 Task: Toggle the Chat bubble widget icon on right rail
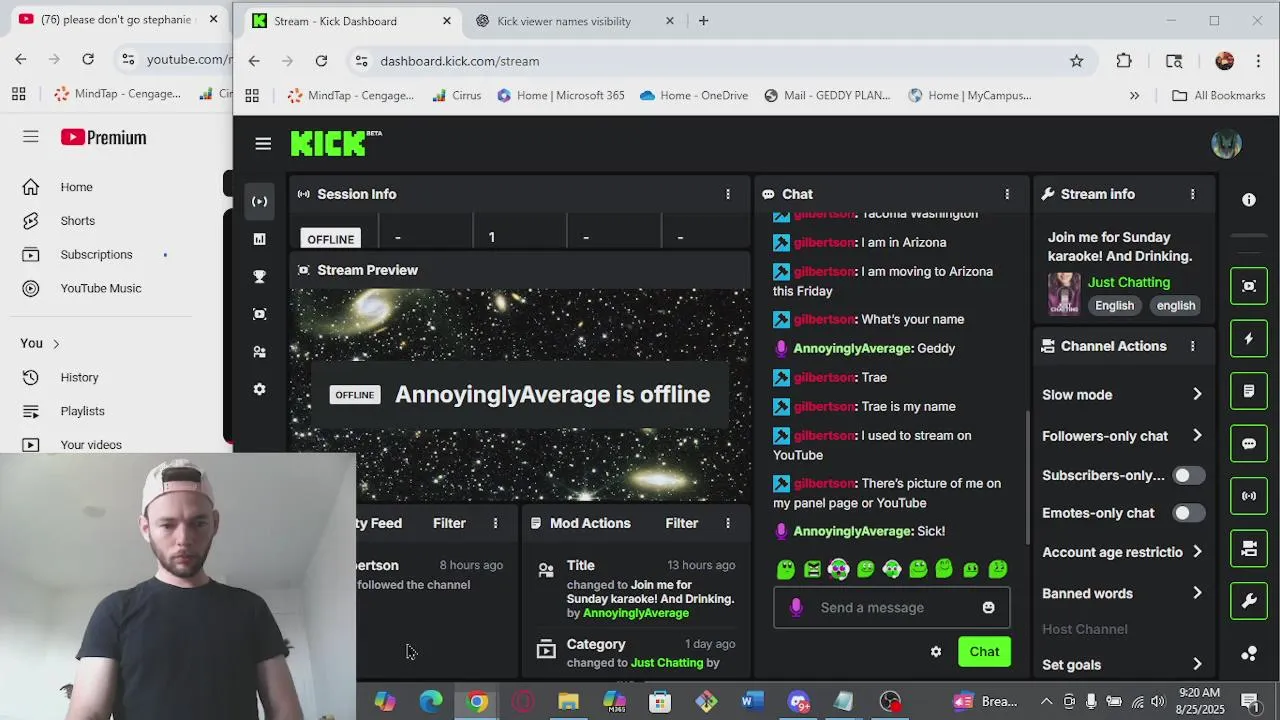point(1249,443)
